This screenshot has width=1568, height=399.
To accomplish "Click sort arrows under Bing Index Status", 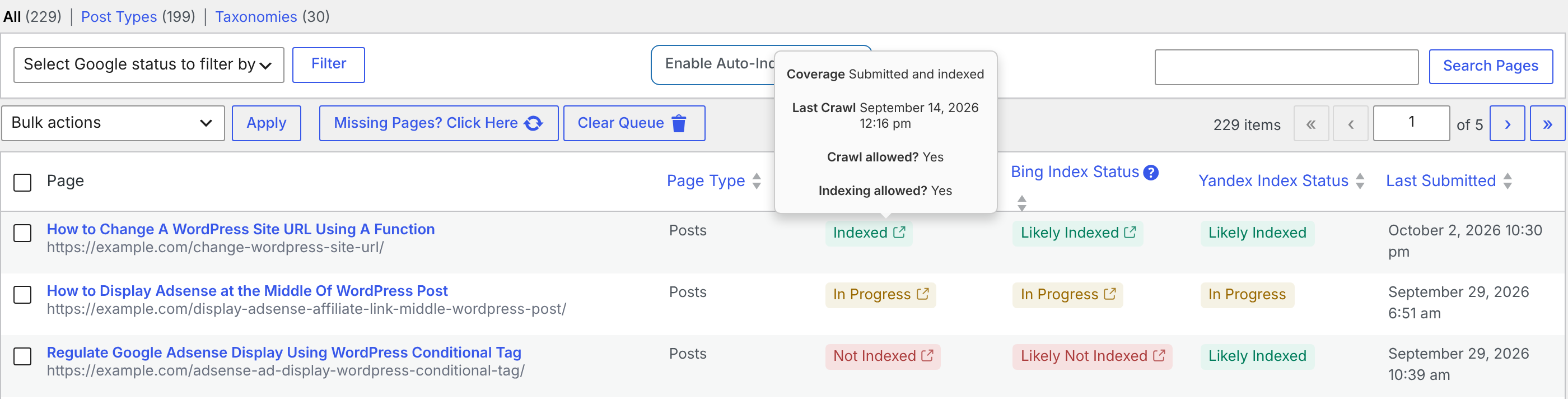I will (1022, 203).
